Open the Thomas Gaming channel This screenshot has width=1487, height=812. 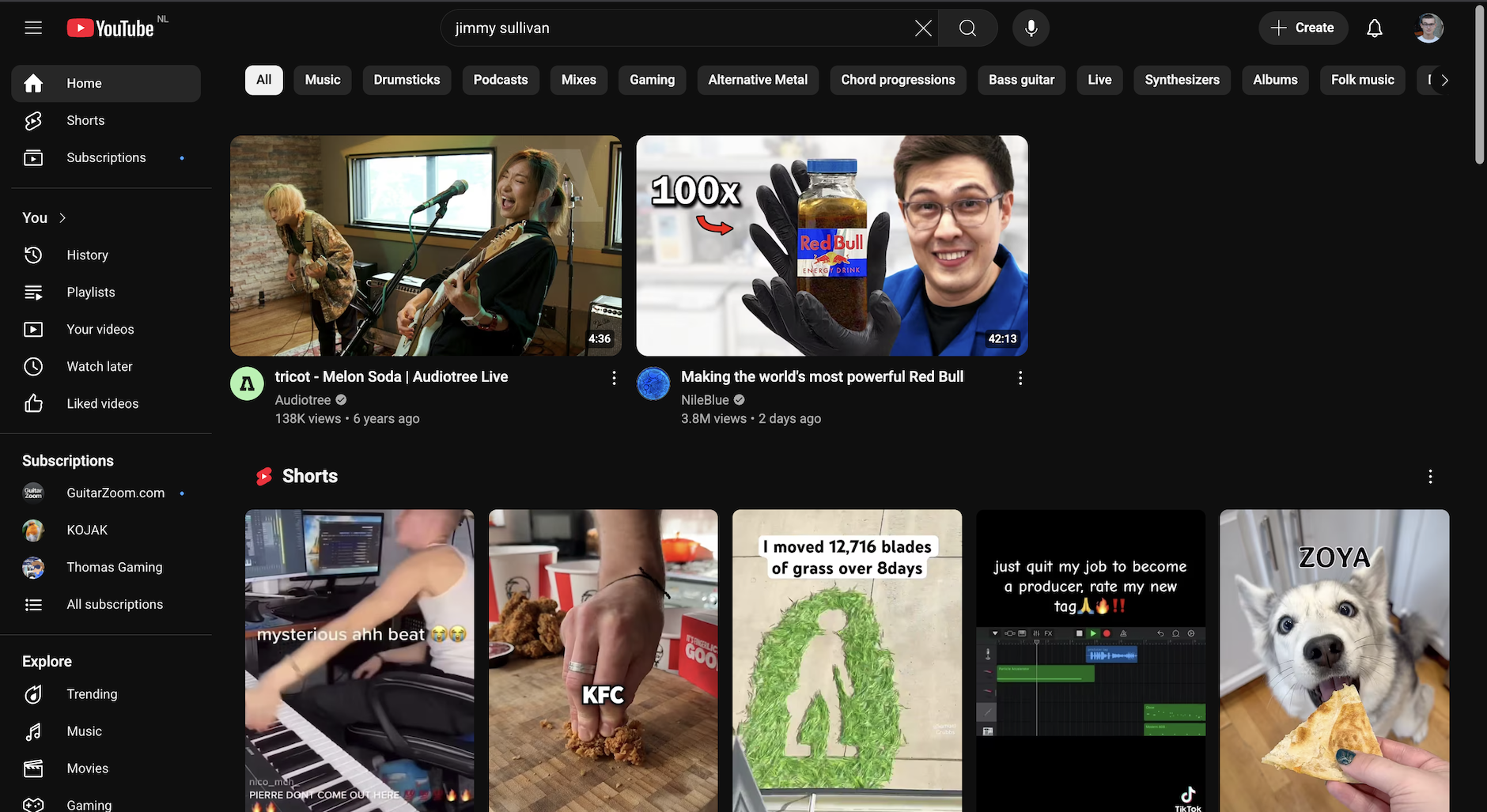106,567
